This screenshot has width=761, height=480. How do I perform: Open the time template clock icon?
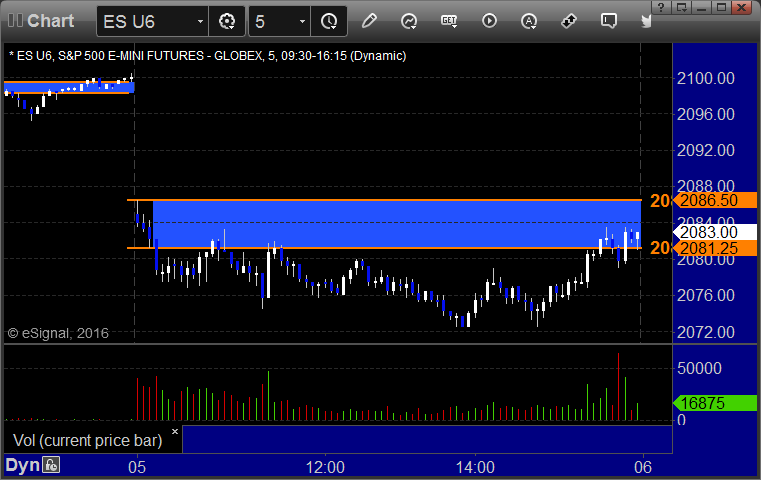[x=329, y=21]
